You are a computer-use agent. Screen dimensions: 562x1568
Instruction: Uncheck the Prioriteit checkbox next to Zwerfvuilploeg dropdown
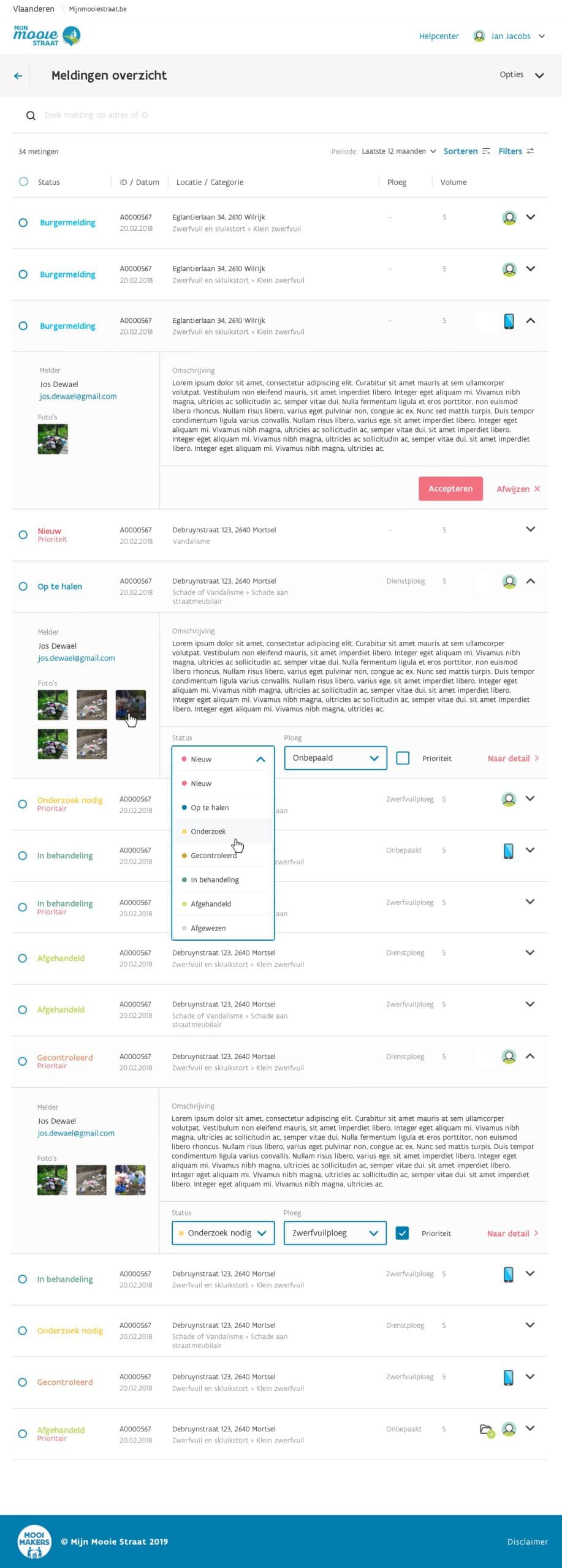pyautogui.click(x=402, y=1233)
